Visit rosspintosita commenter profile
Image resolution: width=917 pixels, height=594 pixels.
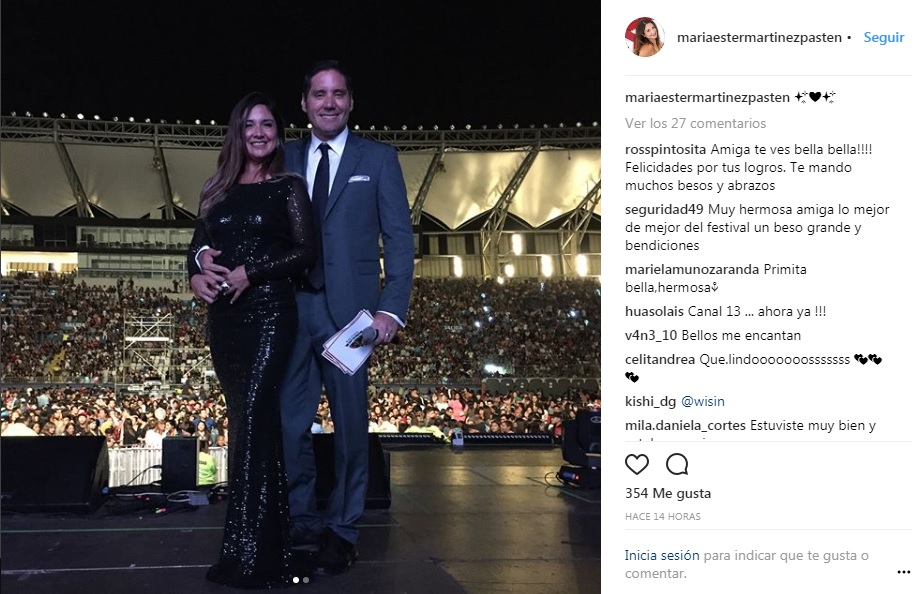tap(666, 150)
